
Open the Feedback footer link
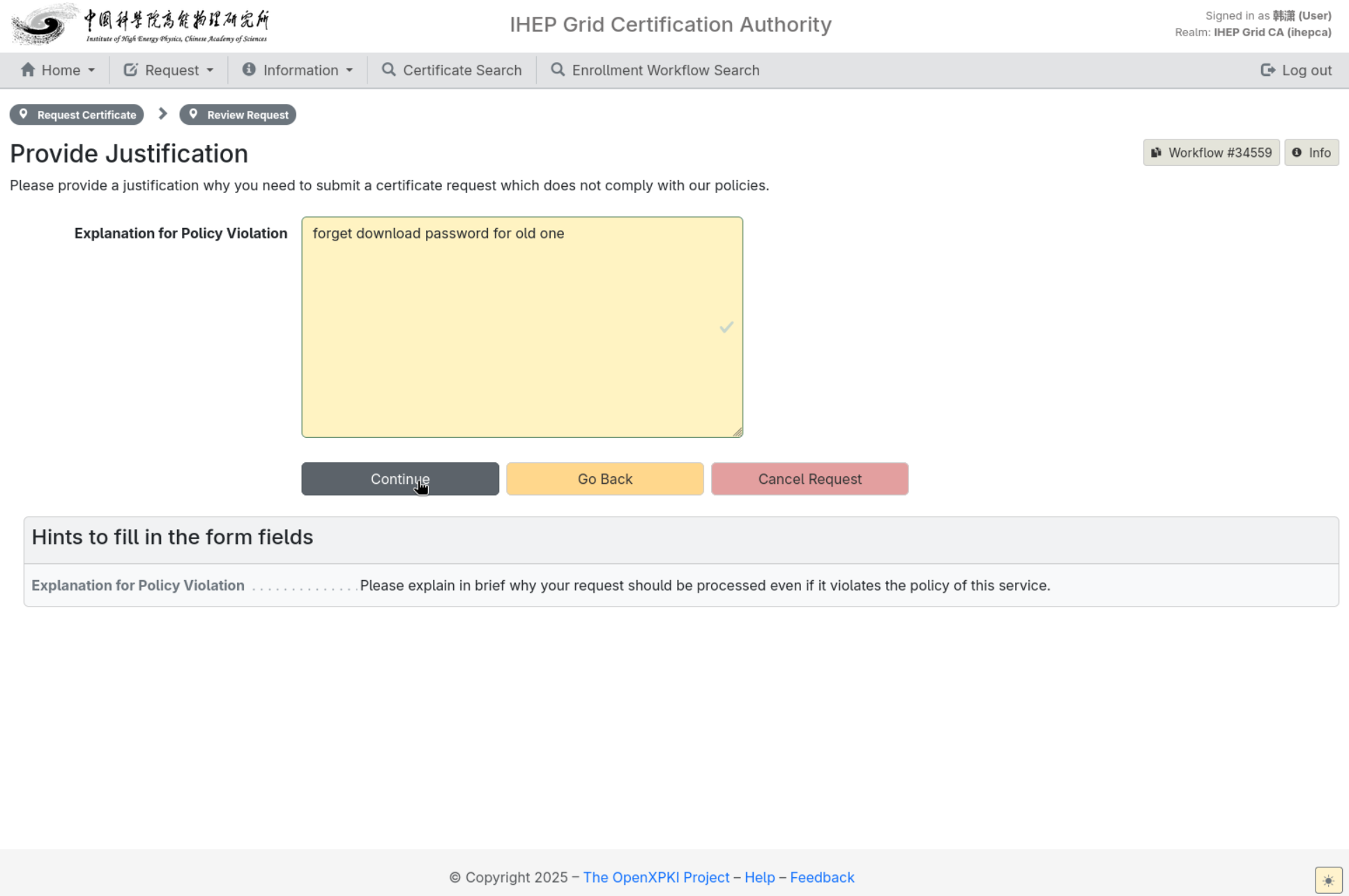[x=822, y=877]
